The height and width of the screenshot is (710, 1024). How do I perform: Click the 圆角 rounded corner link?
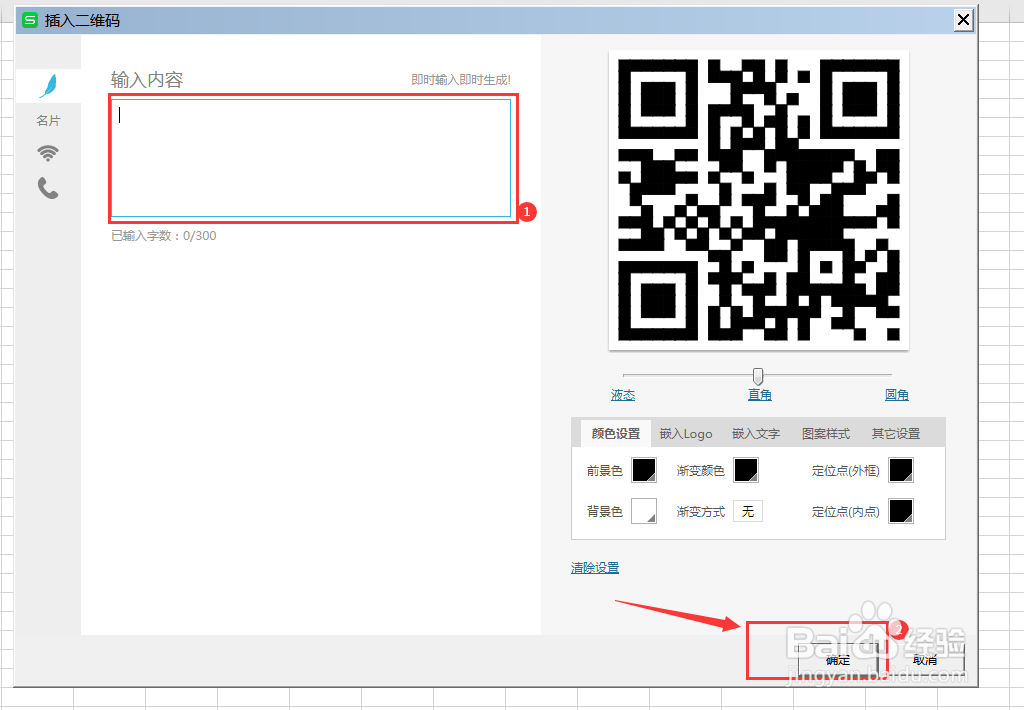coord(897,394)
